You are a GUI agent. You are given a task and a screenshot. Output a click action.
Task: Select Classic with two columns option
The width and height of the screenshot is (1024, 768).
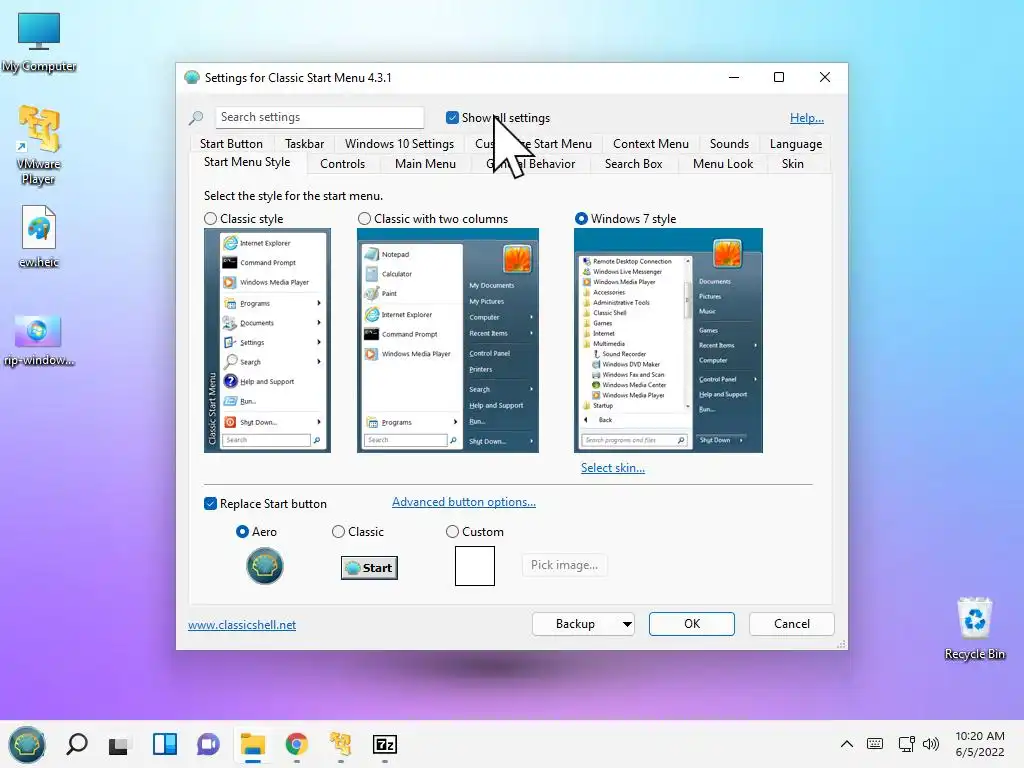[364, 218]
